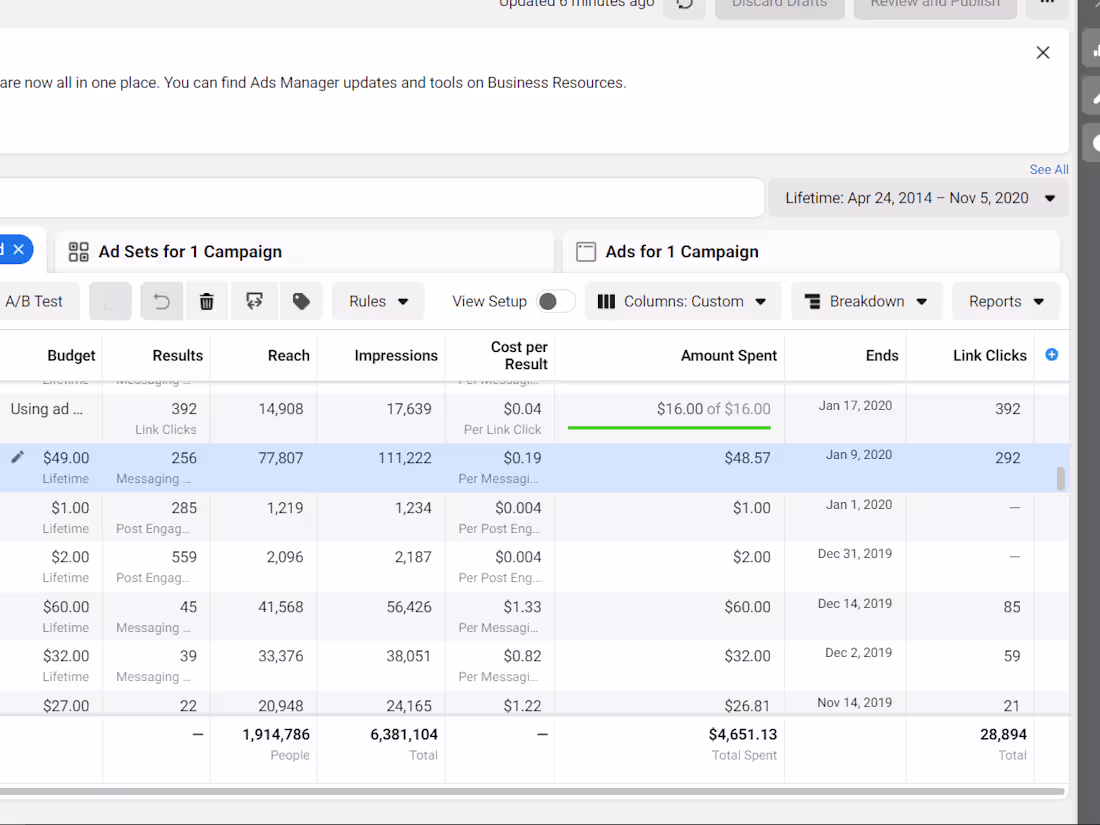Click the blue plus add column icon
1100x825 pixels.
tap(1051, 355)
